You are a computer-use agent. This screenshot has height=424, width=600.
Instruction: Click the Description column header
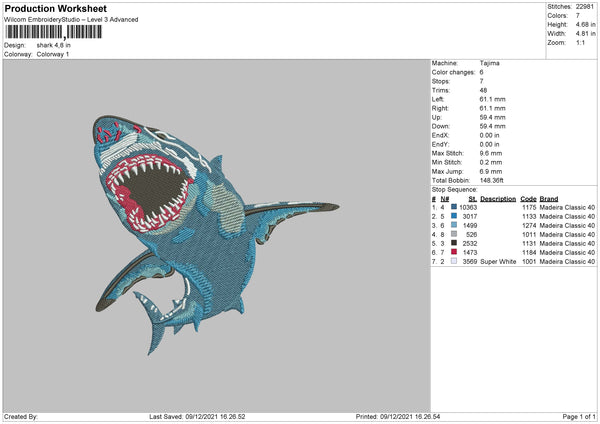coord(497,198)
